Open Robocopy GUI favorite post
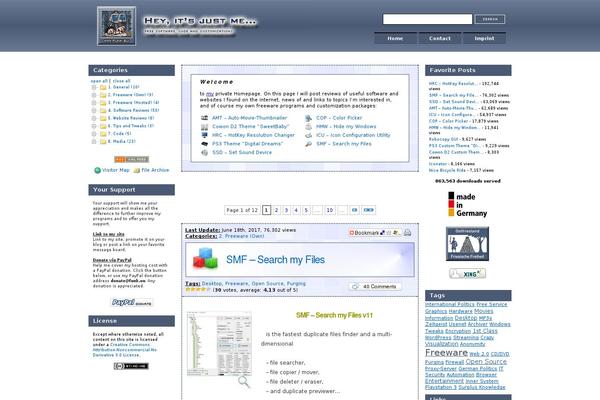 click(443, 139)
